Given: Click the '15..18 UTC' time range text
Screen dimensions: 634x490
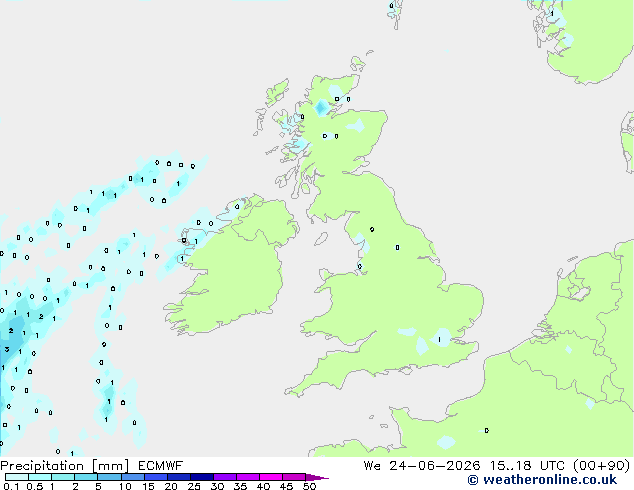Looking at the screenshot, I should 527,466.
